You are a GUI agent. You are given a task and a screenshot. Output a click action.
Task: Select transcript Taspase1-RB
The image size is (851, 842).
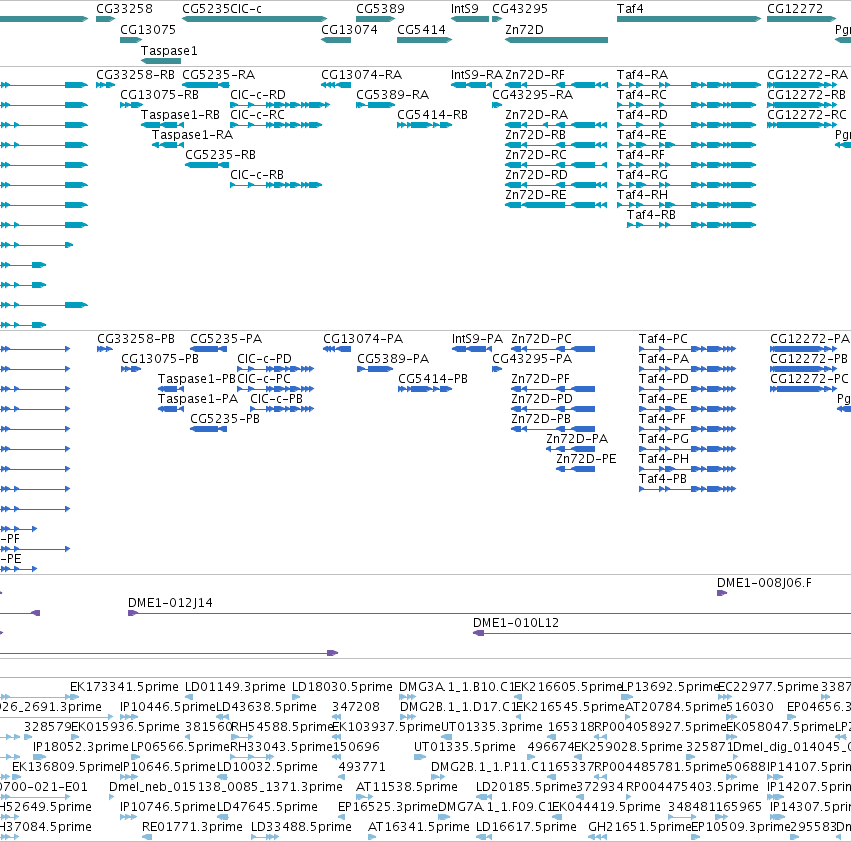click(180, 115)
